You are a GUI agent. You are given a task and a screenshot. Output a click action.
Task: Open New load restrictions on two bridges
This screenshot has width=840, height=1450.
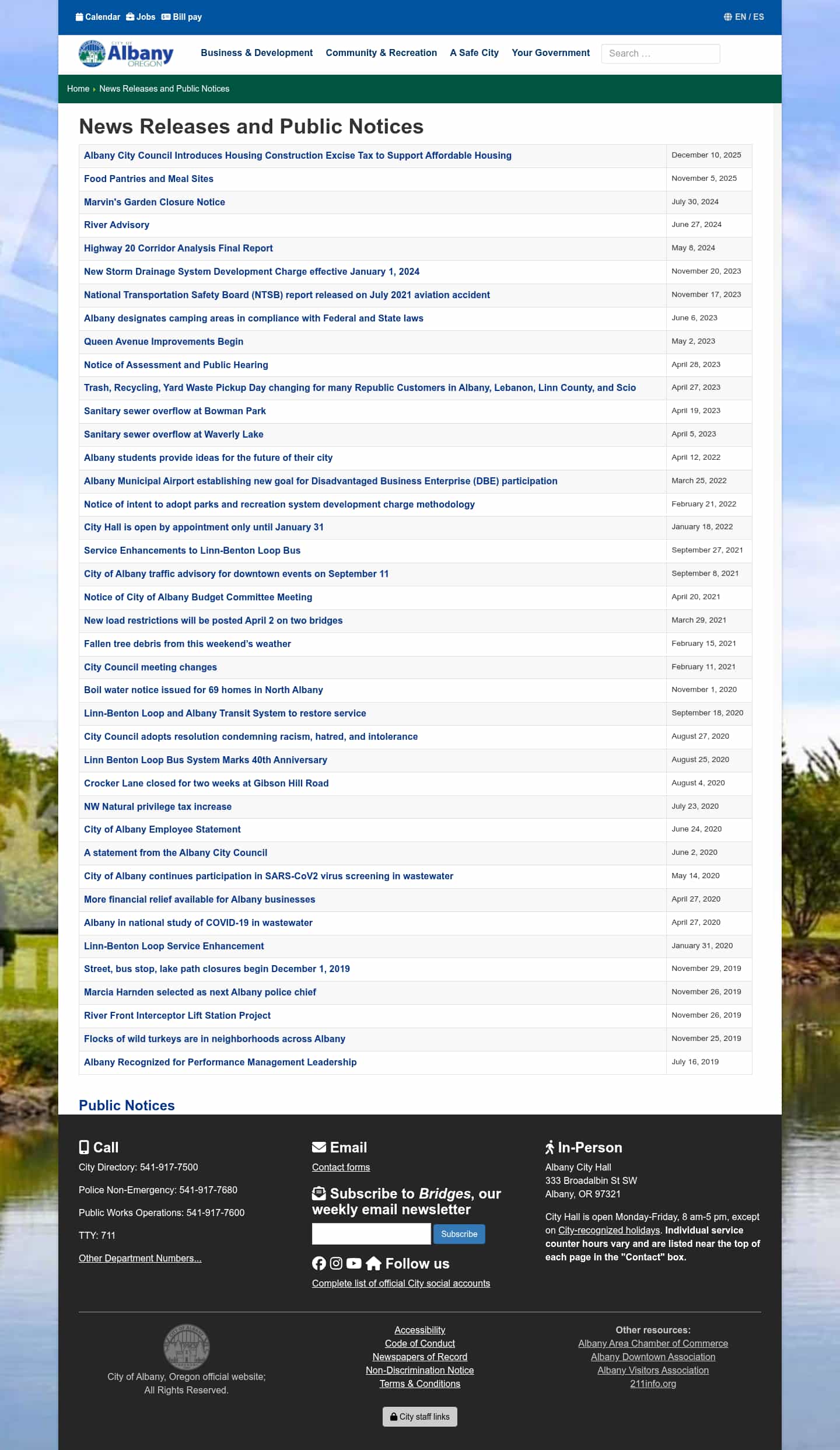(x=213, y=620)
